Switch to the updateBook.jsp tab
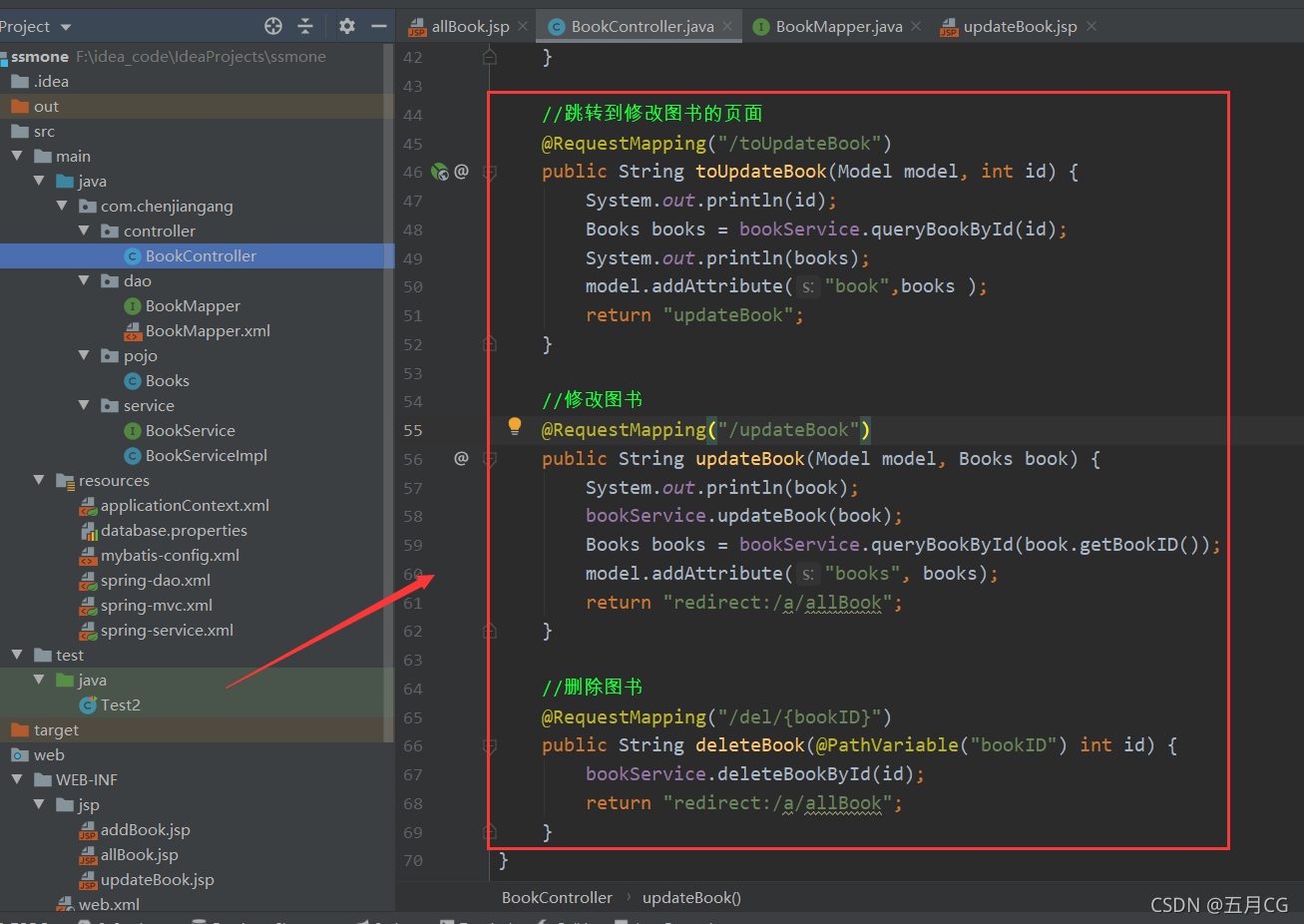Viewport: 1304px width, 924px height. 1020,27
